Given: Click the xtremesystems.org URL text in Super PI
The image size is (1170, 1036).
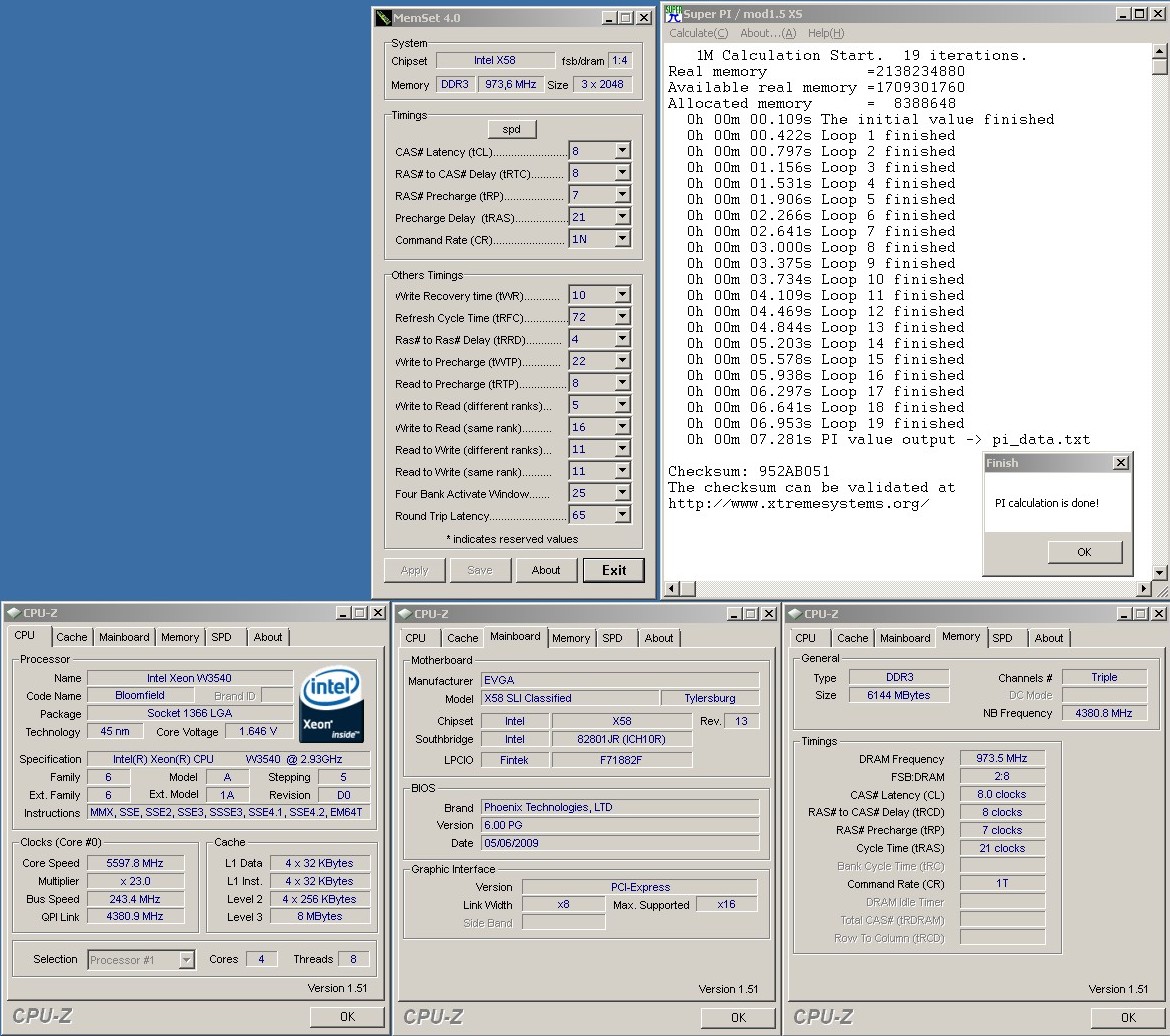Looking at the screenshot, I should [x=798, y=504].
